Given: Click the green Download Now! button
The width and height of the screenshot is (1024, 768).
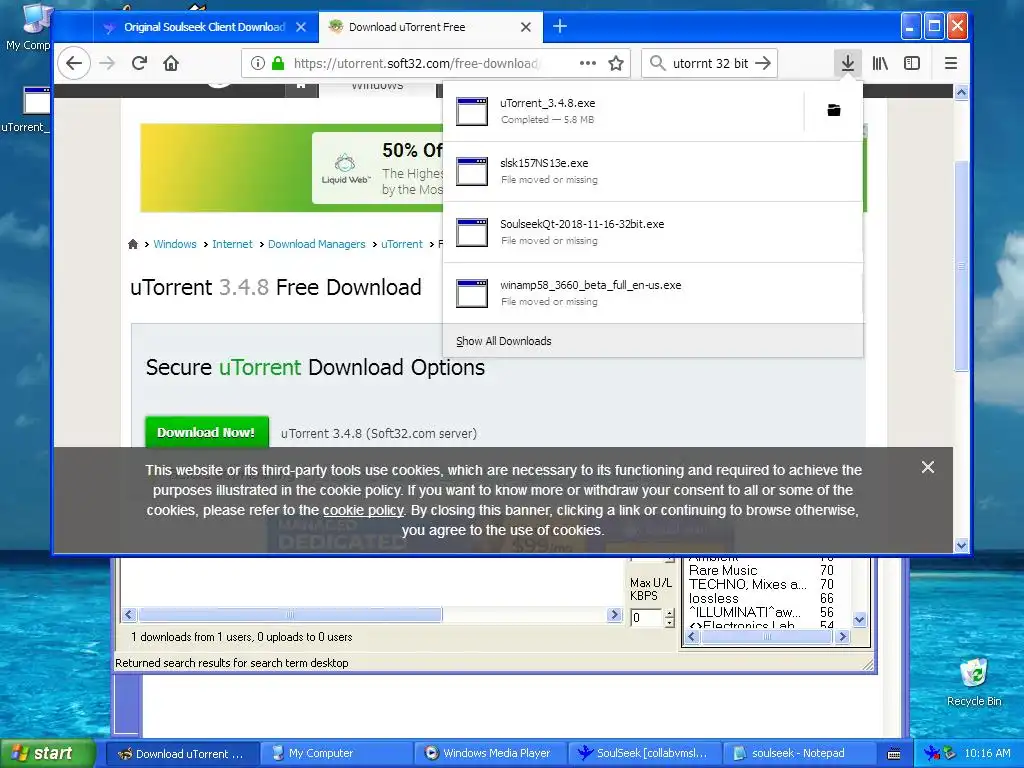Looking at the screenshot, I should (206, 432).
